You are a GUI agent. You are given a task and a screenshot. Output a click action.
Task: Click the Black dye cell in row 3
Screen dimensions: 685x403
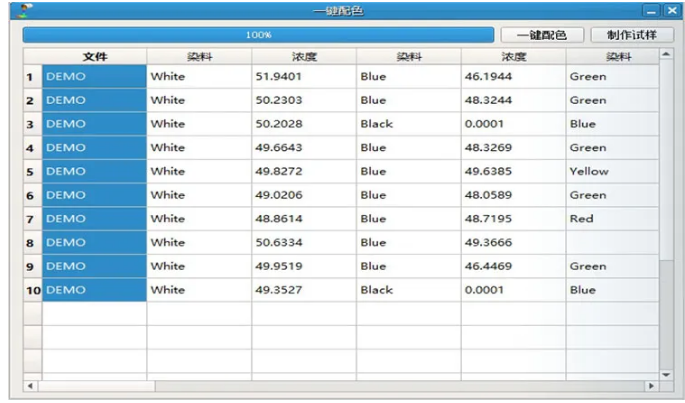(x=408, y=124)
